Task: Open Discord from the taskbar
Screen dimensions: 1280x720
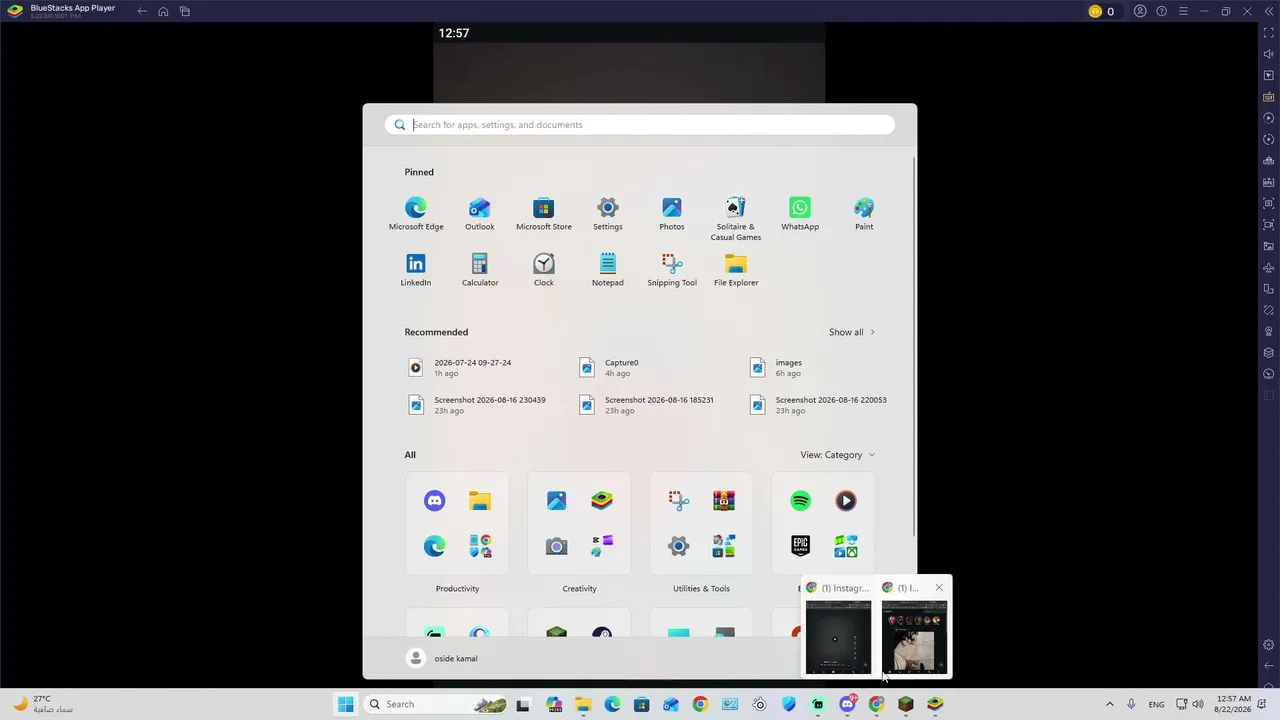Action: [x=847, y=704]
